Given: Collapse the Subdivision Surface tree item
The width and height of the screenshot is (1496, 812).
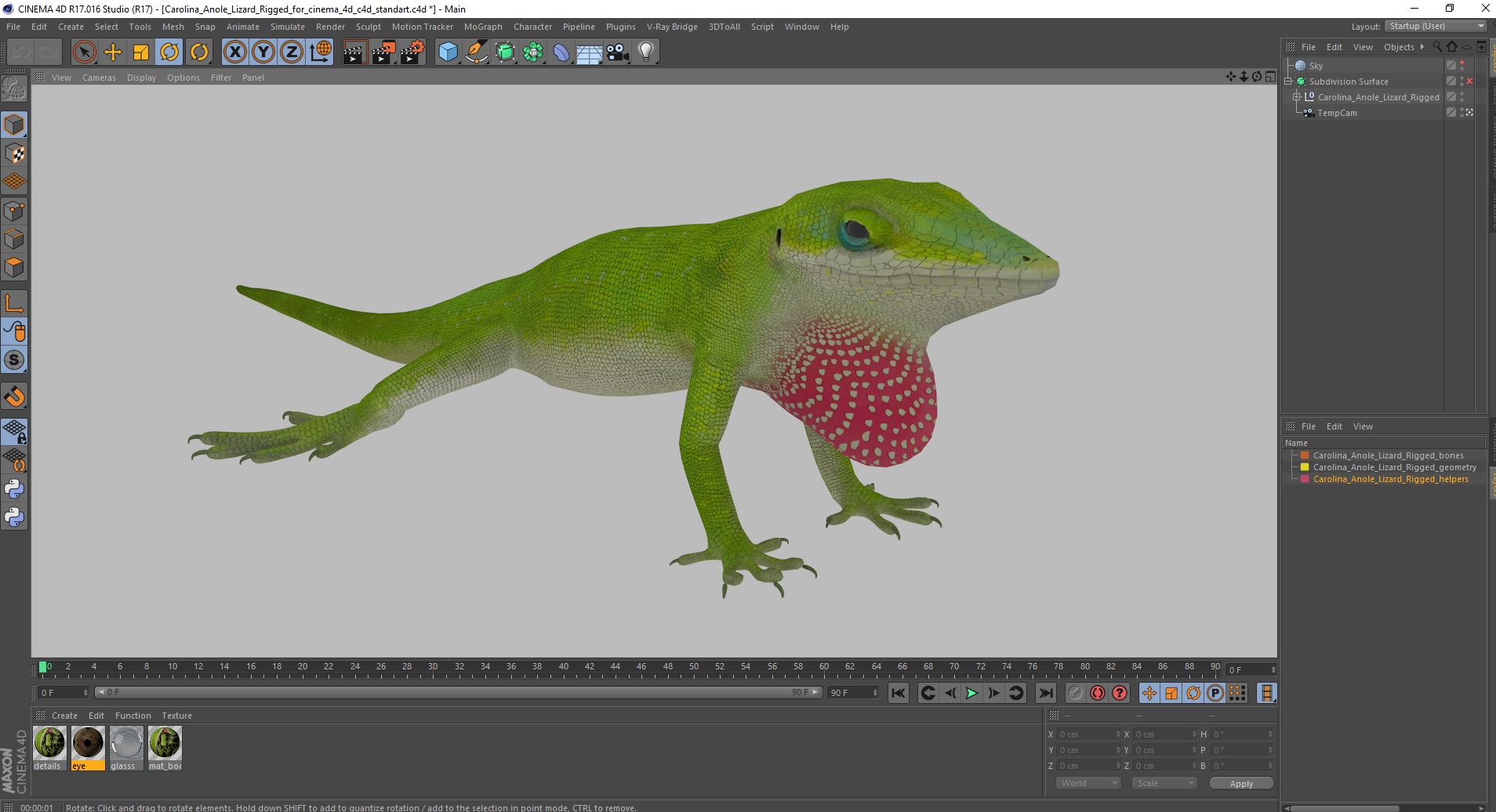Looking at the screenshot, I should point(1288,82).
